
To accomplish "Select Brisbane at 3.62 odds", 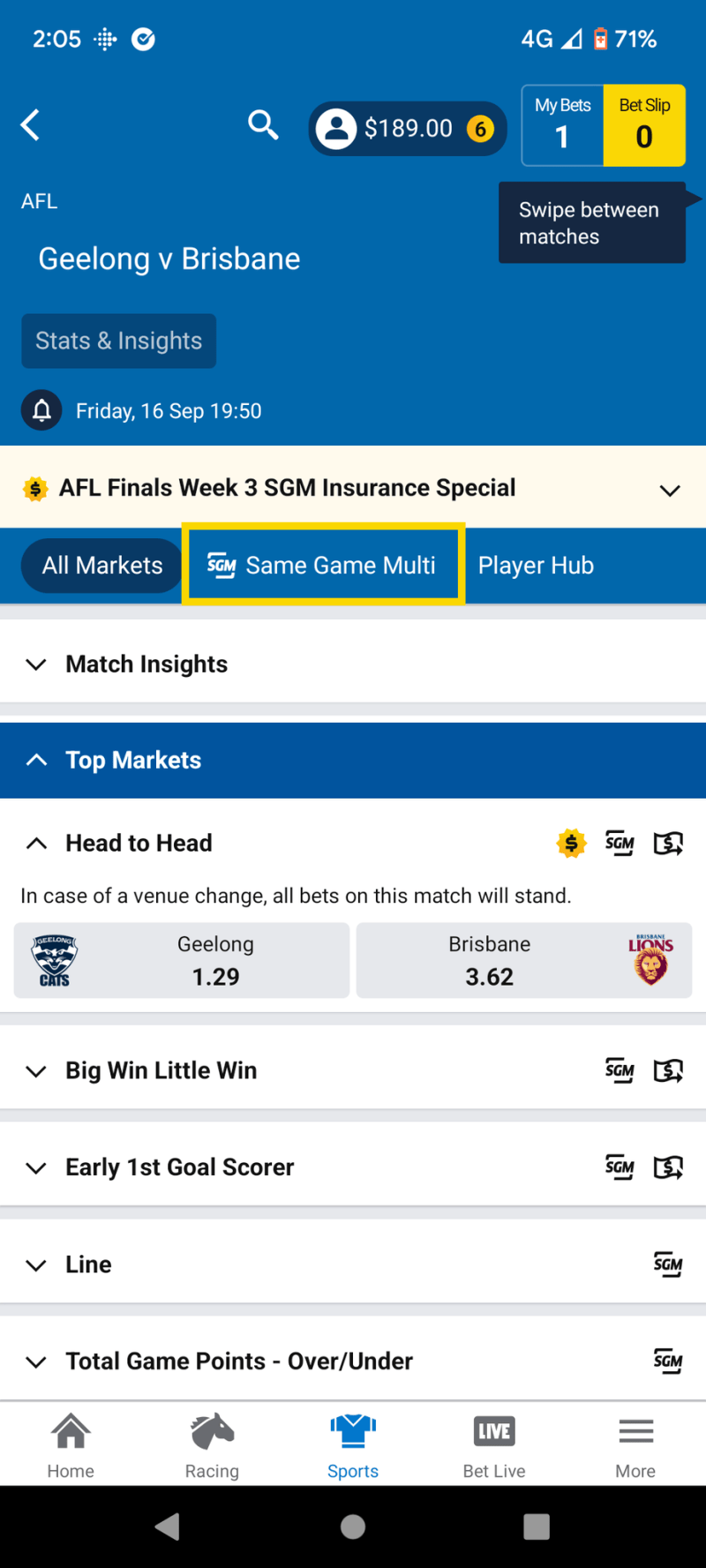I will click(x=524, y=961).
